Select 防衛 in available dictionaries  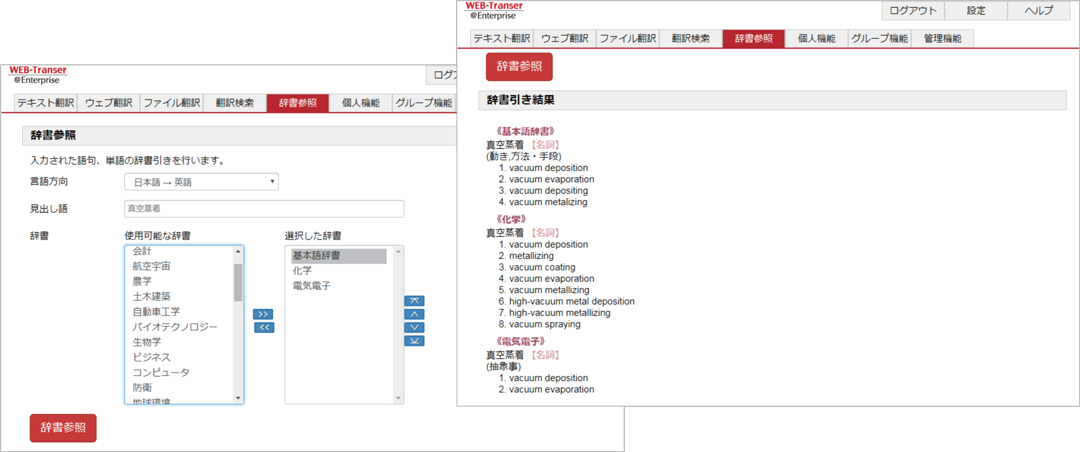click(142, 387)
